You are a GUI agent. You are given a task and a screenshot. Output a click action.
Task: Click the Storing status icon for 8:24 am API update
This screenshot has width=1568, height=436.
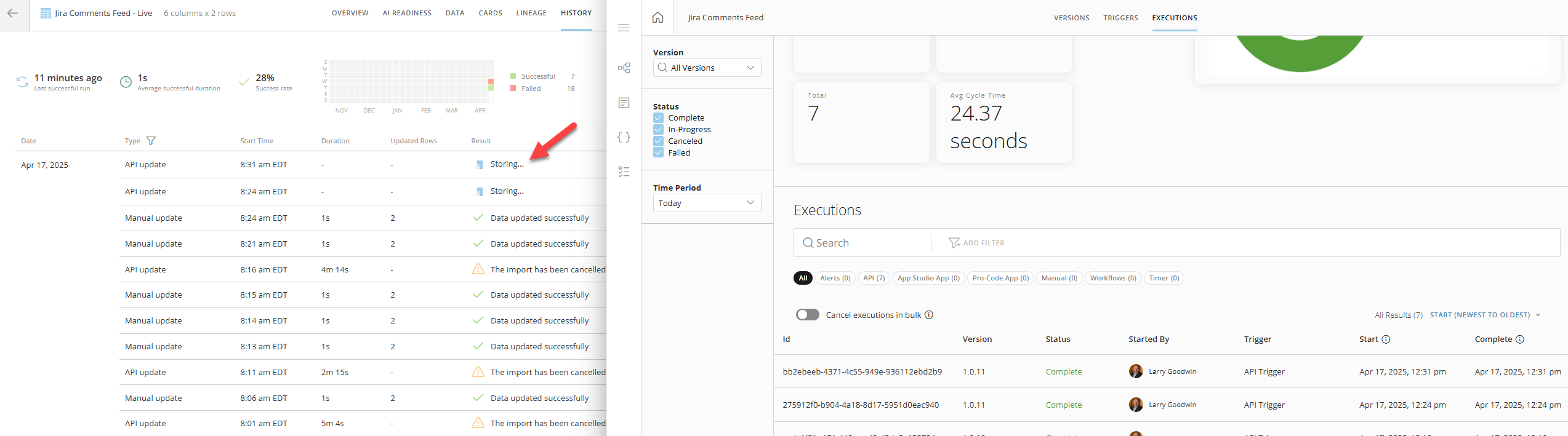click(480, 192)
